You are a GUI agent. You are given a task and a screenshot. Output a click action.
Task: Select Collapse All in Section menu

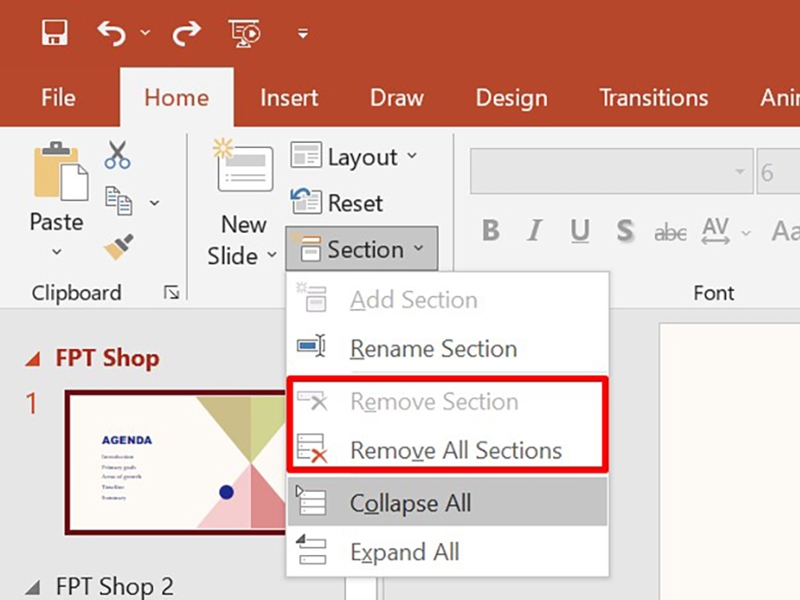(x=447, y=503)
